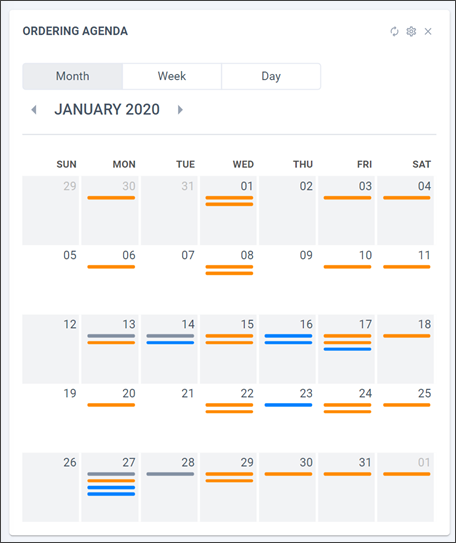The width and height of the screenshot is (456, 543).
Task: Close the Ordering Agenda panel
Action: (x=428, y=32)
